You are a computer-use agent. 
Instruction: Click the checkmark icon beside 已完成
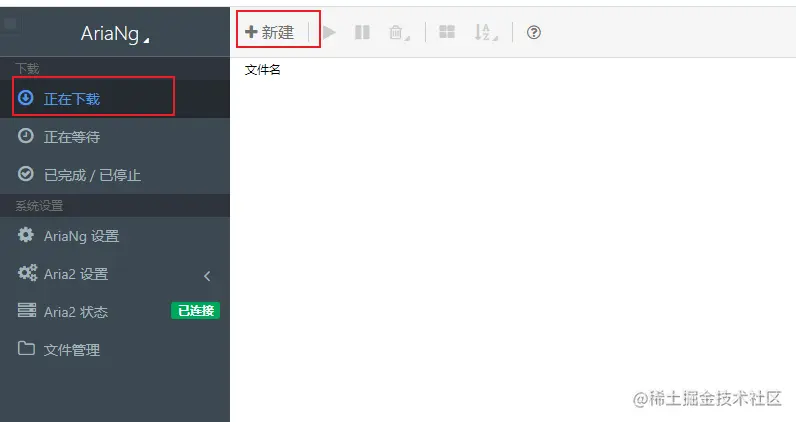point(26,174)
